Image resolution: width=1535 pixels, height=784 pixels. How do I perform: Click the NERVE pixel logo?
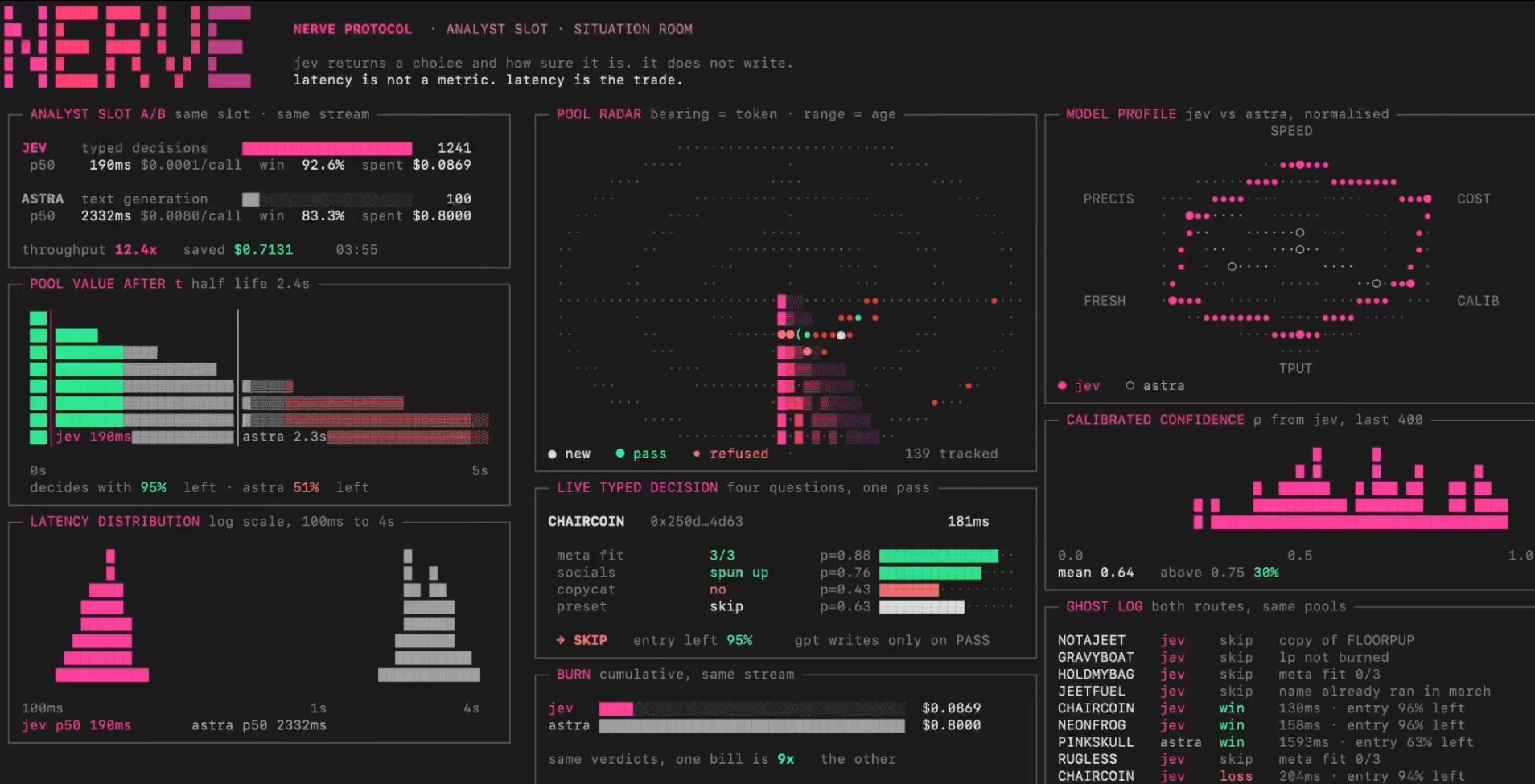click(x=128, y=47)
